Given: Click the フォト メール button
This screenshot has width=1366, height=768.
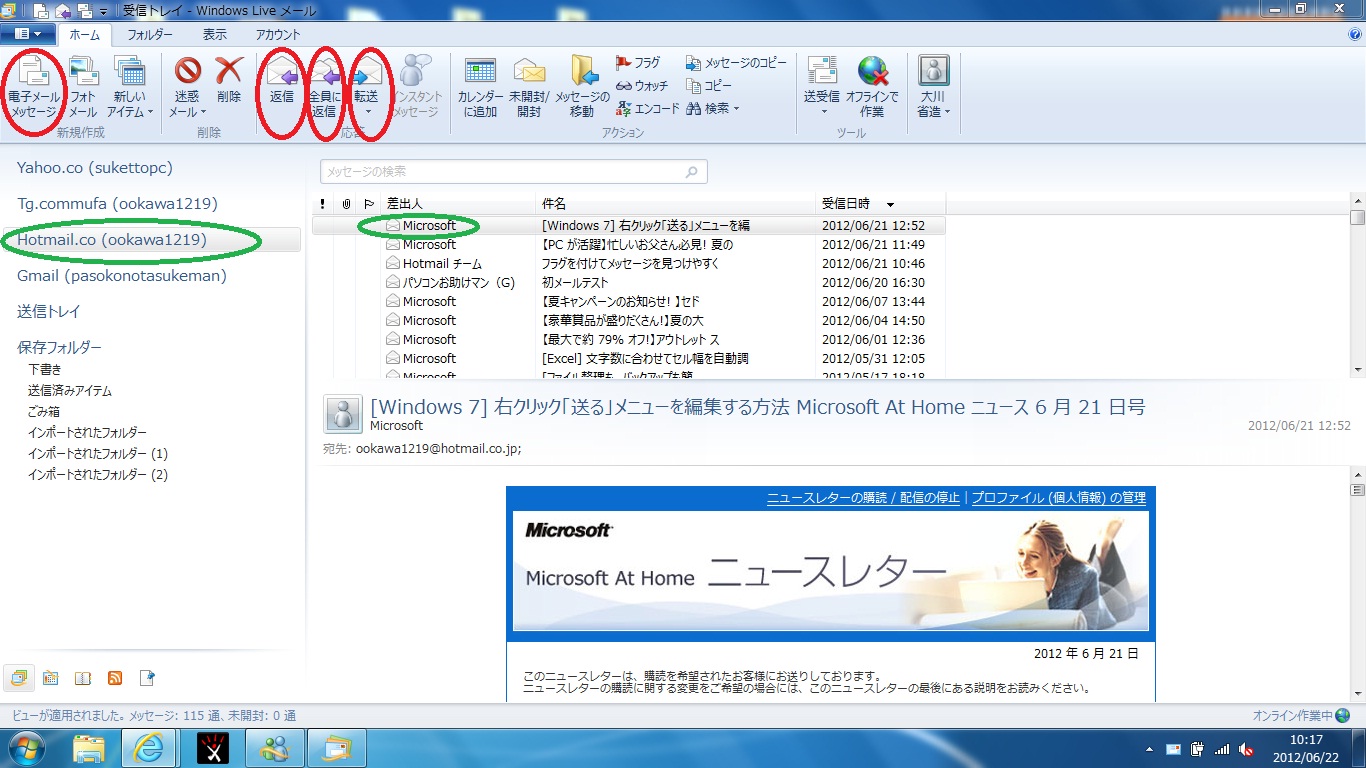Looking at the screenshot, I should (x=83, y=87).
